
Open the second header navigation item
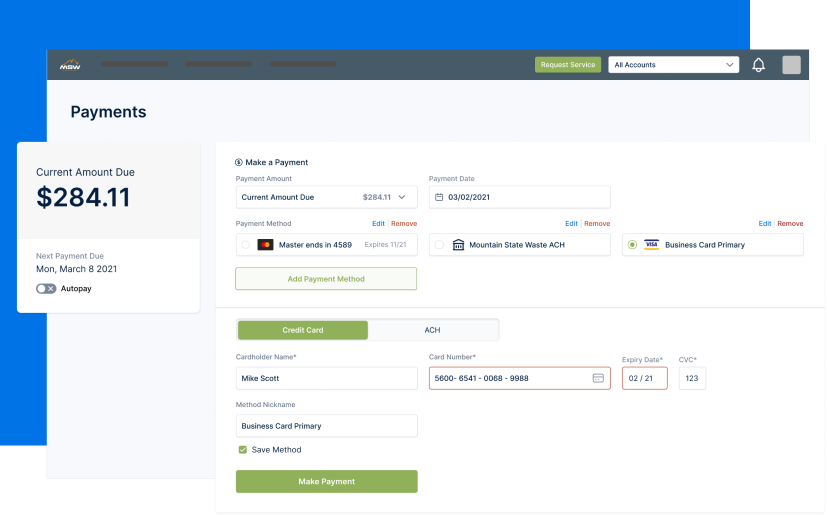point(219,64)
